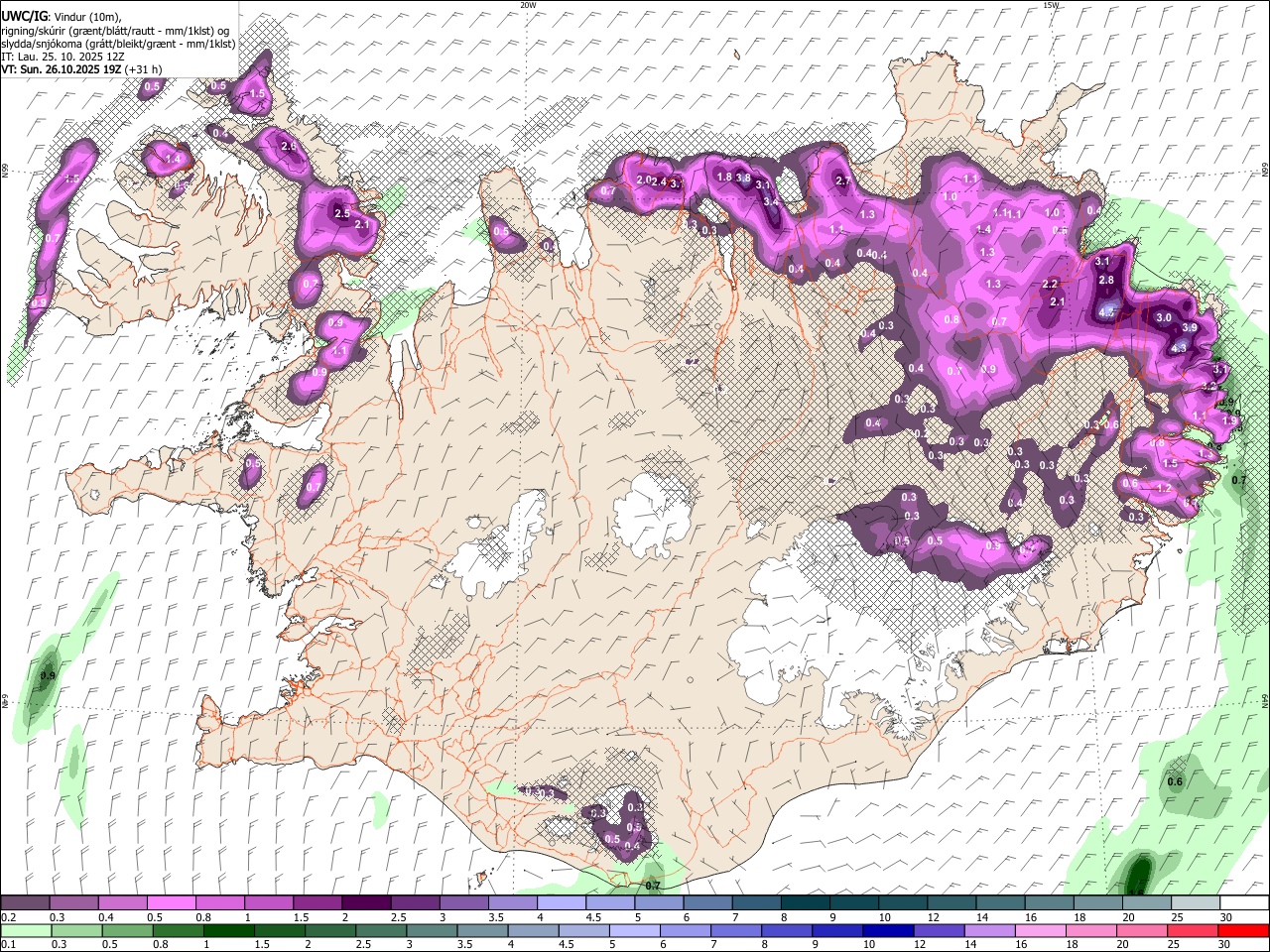The width and height of the screenshot is (1270, 952).
Task: Click the 0.6 value in southeast offshore rain patch
Action: click(x=1175, y=781)
